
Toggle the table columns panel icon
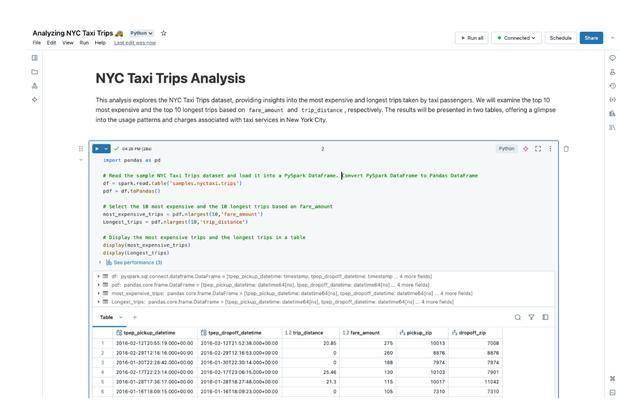[x=545, y=317]
